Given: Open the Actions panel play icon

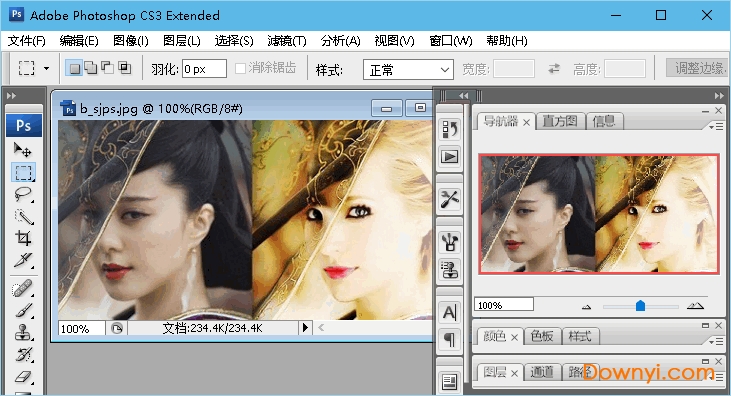Looking at the screenshot, I should [x=449, y=157].
